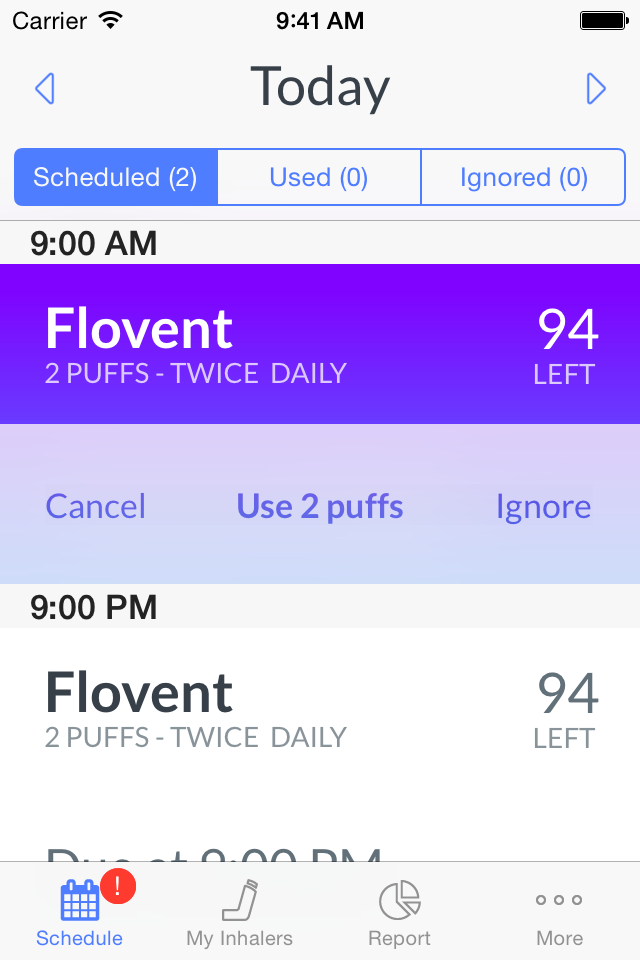Tap the Today title
The image size is (640, 960).
320,88
